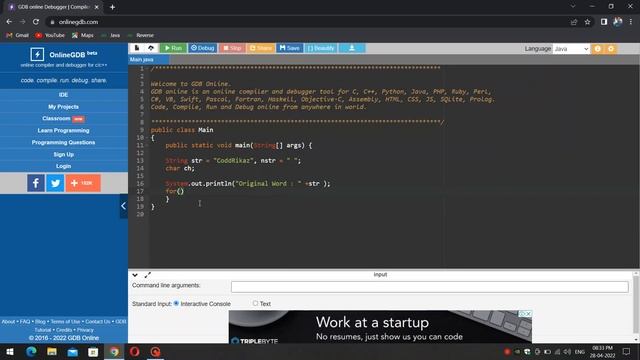The width and height of the screenshot is (640, 360).
Task: Fold the class block at line 10
Action: (148, 138)
